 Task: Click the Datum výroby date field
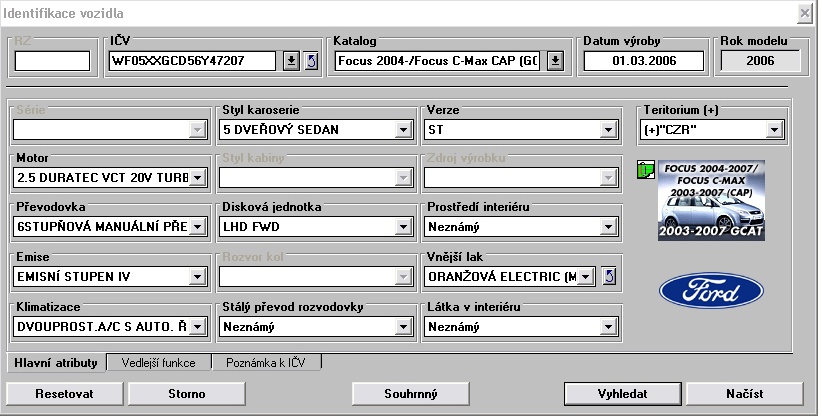[644, 61]
